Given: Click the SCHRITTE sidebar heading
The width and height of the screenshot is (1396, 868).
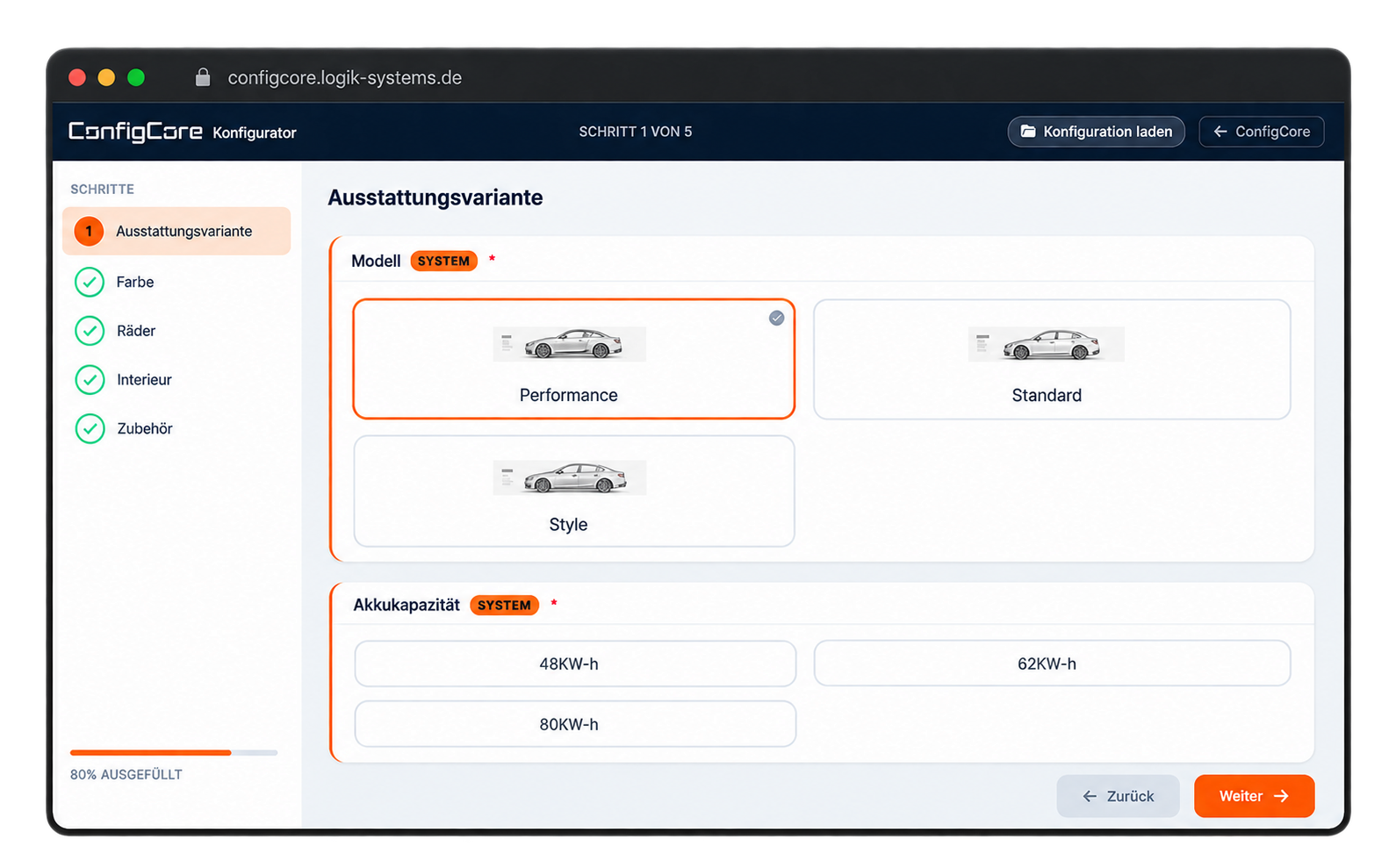Looking at the screenshot, I should (x=102, y=189).
